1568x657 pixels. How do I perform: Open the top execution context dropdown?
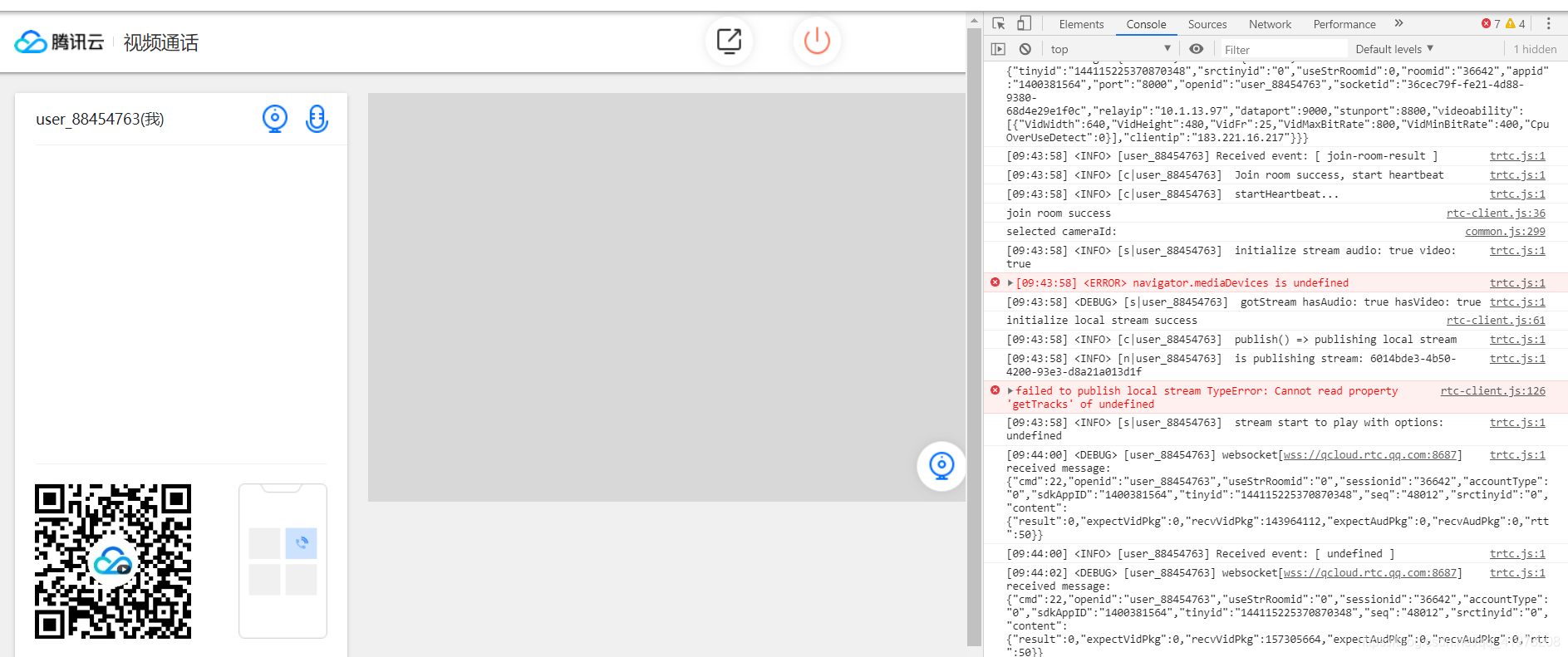click(x=1110, y=49)
